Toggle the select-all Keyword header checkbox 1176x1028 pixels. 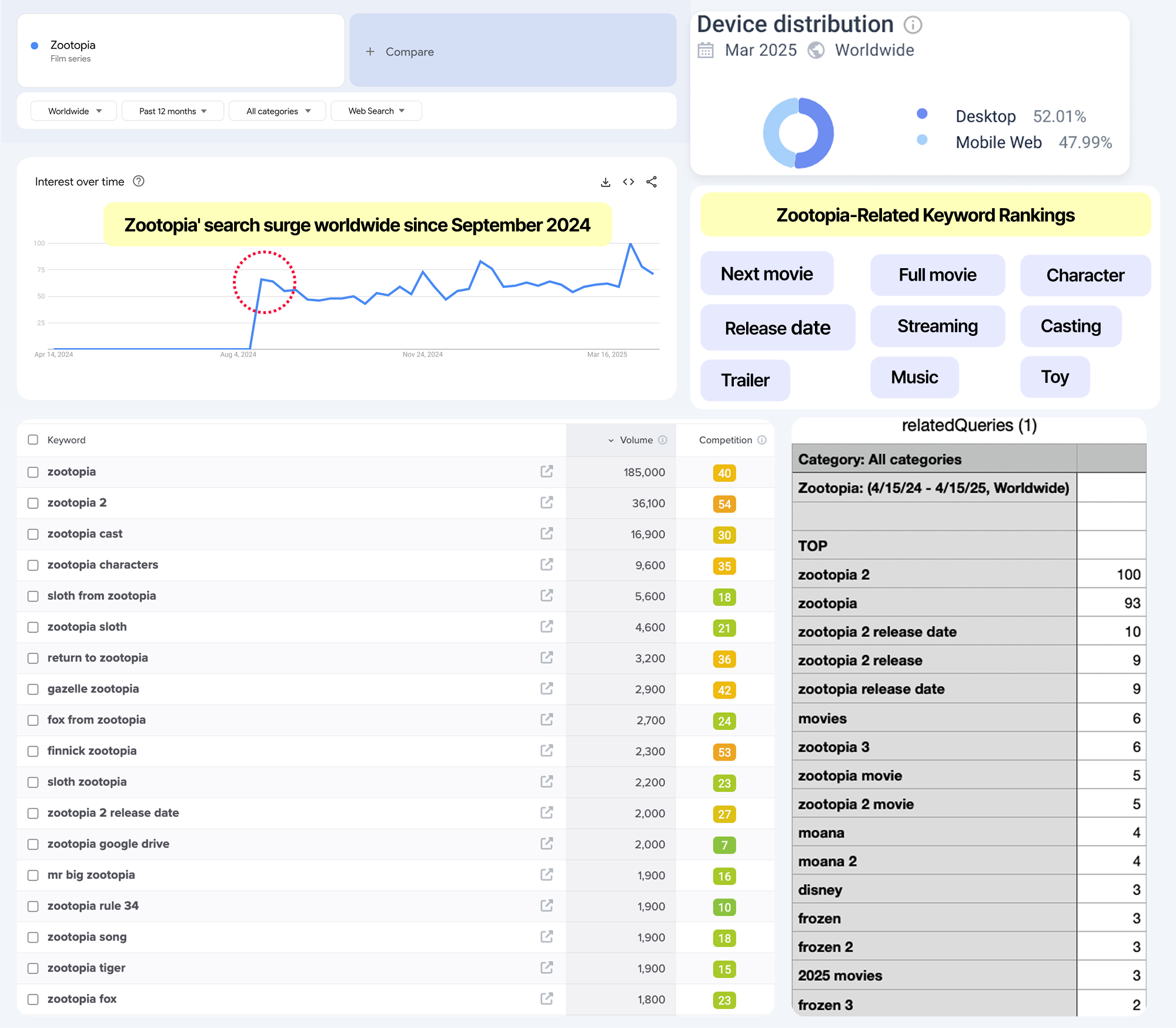coord(34,440)
